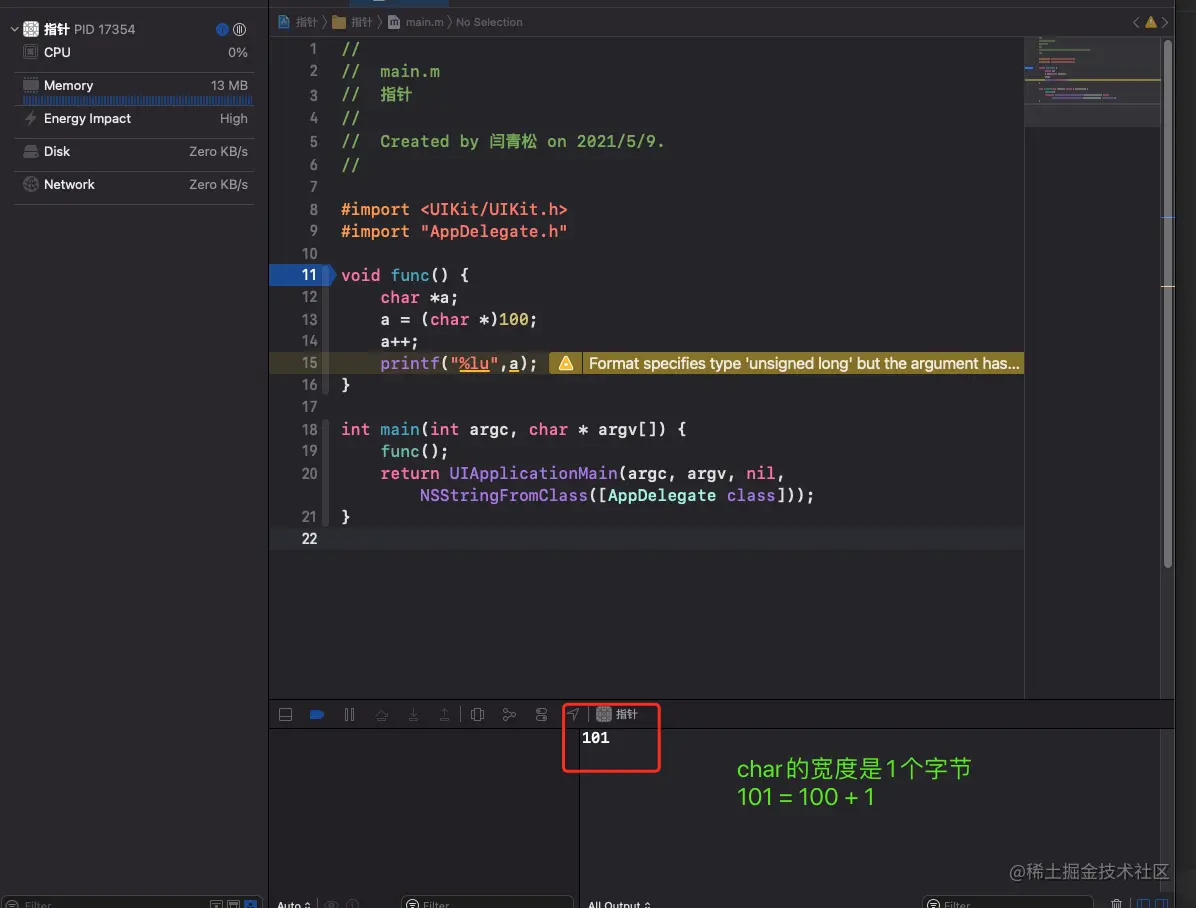1196x908 pixels.
Task: Open the All Output dropdown
Action: pos(618,903)
